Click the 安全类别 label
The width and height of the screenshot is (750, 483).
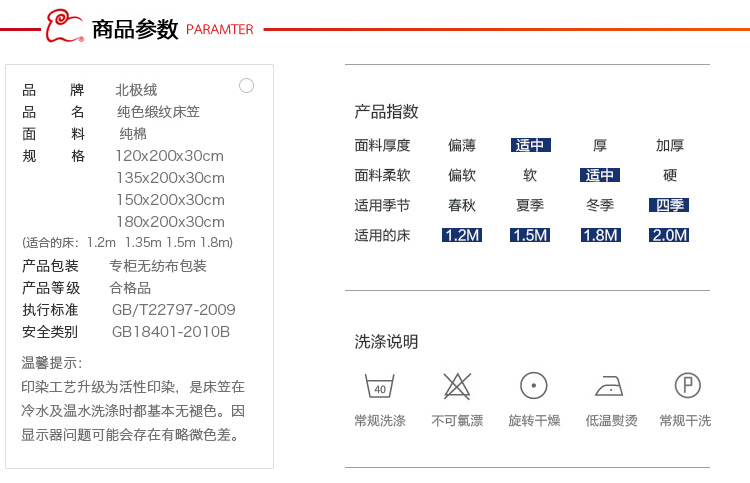50,332
